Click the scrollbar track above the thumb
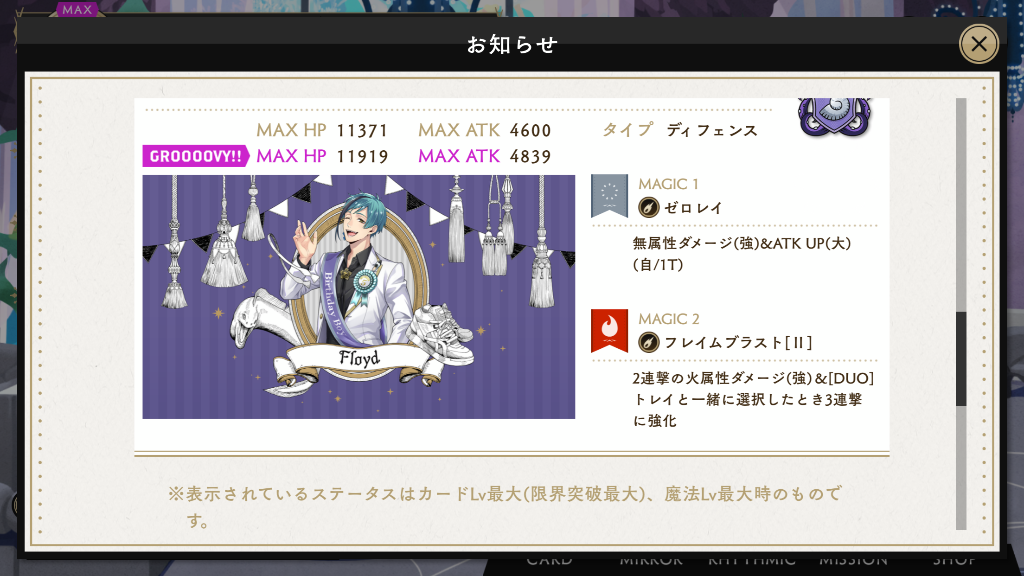1024x576 pixels. (961, 205)
